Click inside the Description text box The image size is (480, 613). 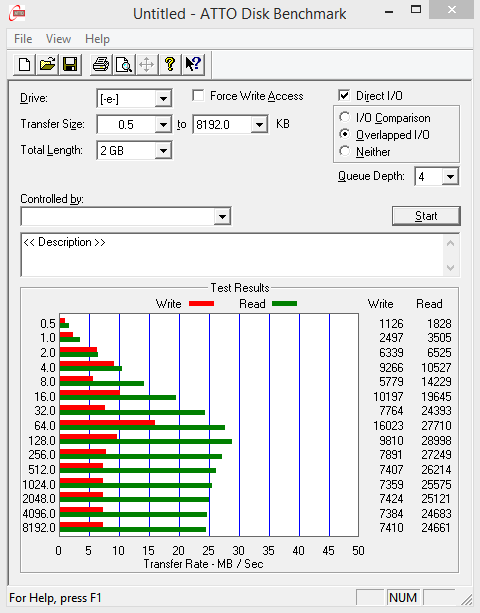[x=232, y=255]
